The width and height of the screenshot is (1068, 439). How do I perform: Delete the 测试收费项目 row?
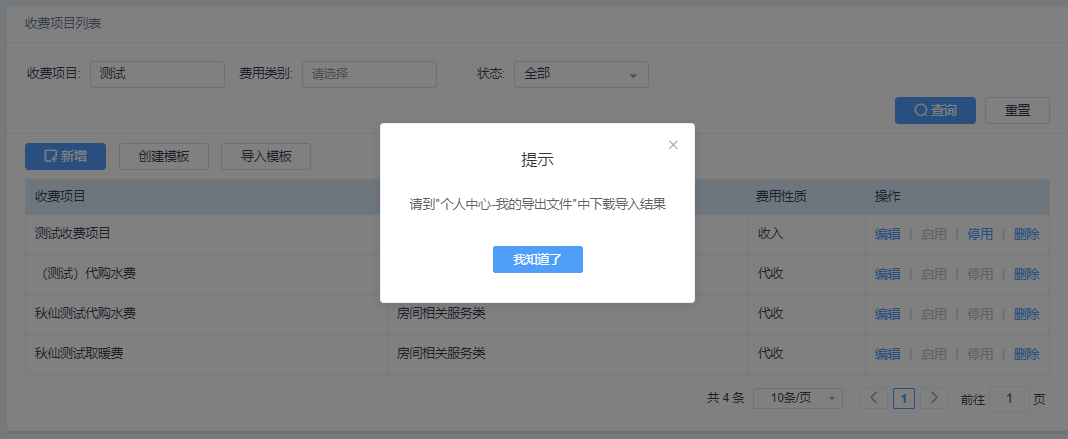click(x=1026, y=234)
